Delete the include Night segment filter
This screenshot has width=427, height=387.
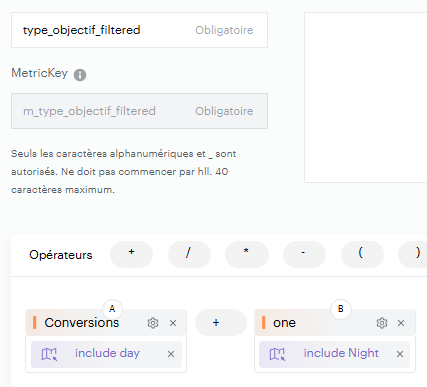pos(400,354)
